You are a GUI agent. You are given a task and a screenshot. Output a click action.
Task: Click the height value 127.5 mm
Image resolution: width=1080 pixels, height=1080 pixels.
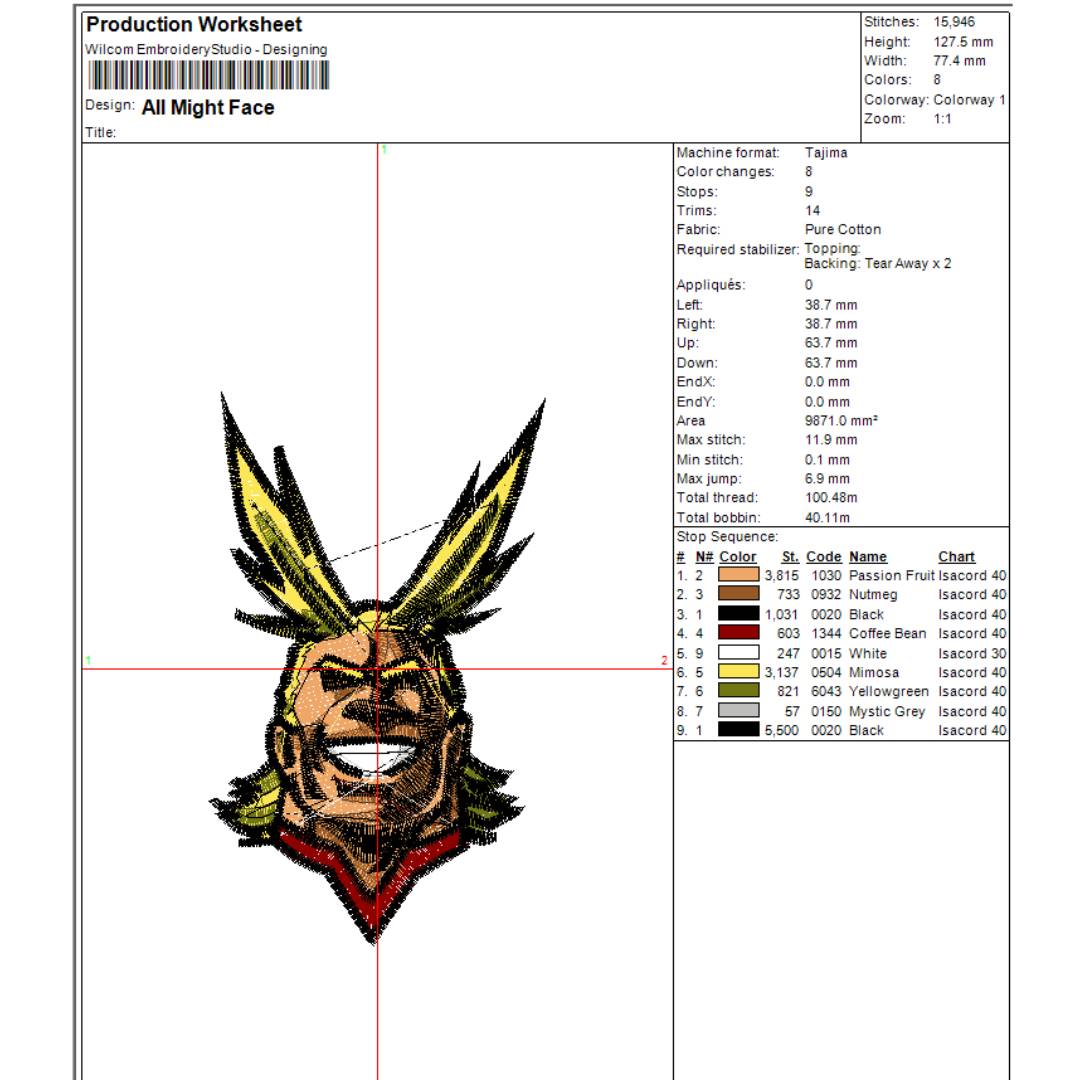coord(963,42)
